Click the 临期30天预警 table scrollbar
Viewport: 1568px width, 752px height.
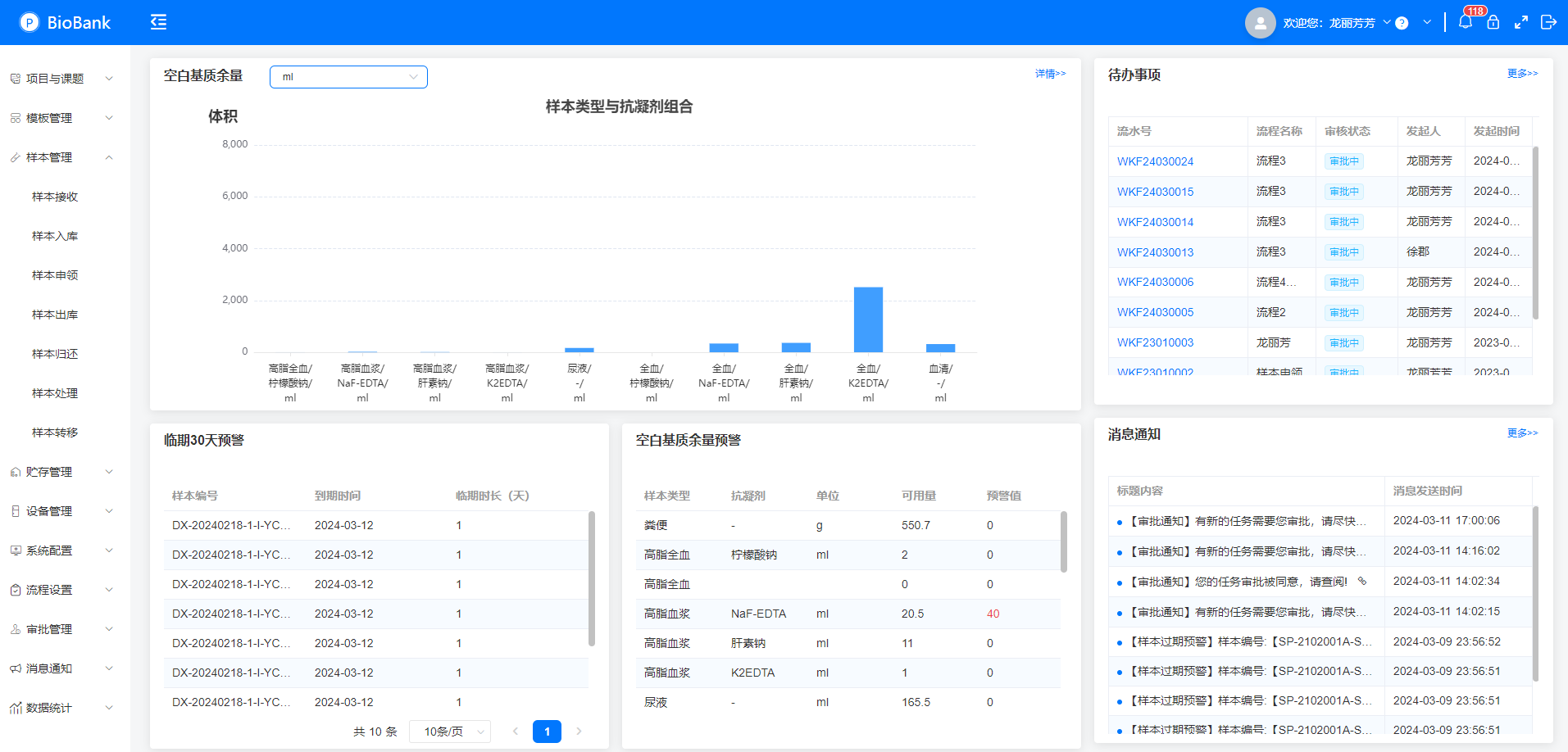pos(591,578)
